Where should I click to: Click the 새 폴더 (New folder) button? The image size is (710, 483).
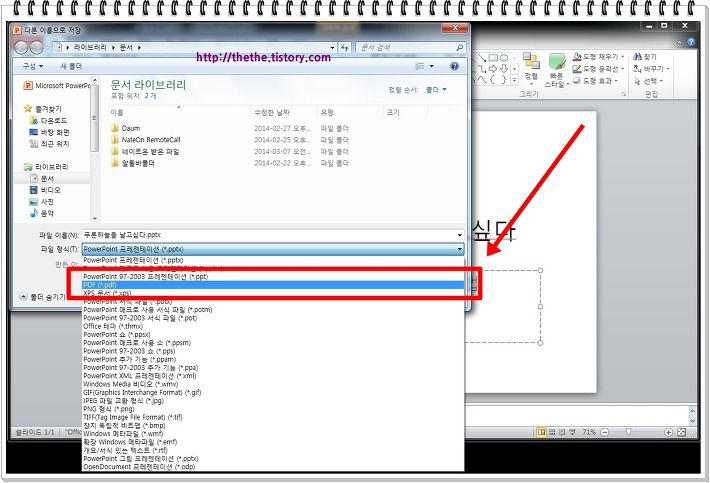[71, 66]
